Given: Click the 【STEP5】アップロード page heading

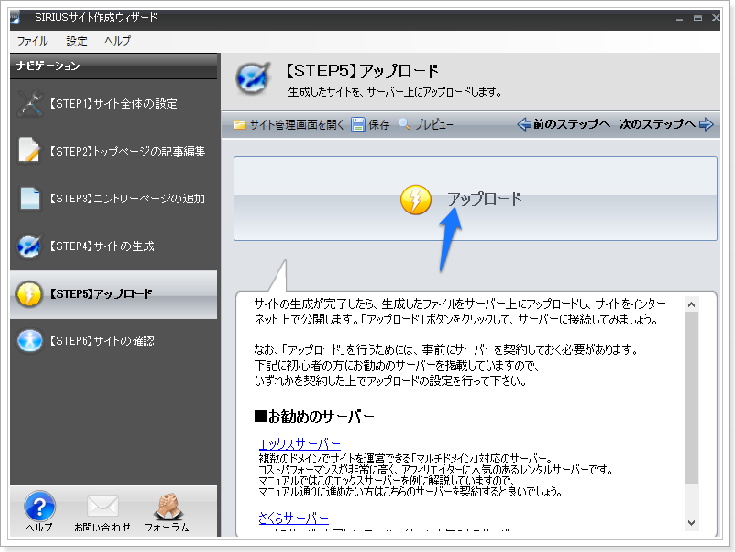Looking at the screenshot, I should (x=362, y=71).
